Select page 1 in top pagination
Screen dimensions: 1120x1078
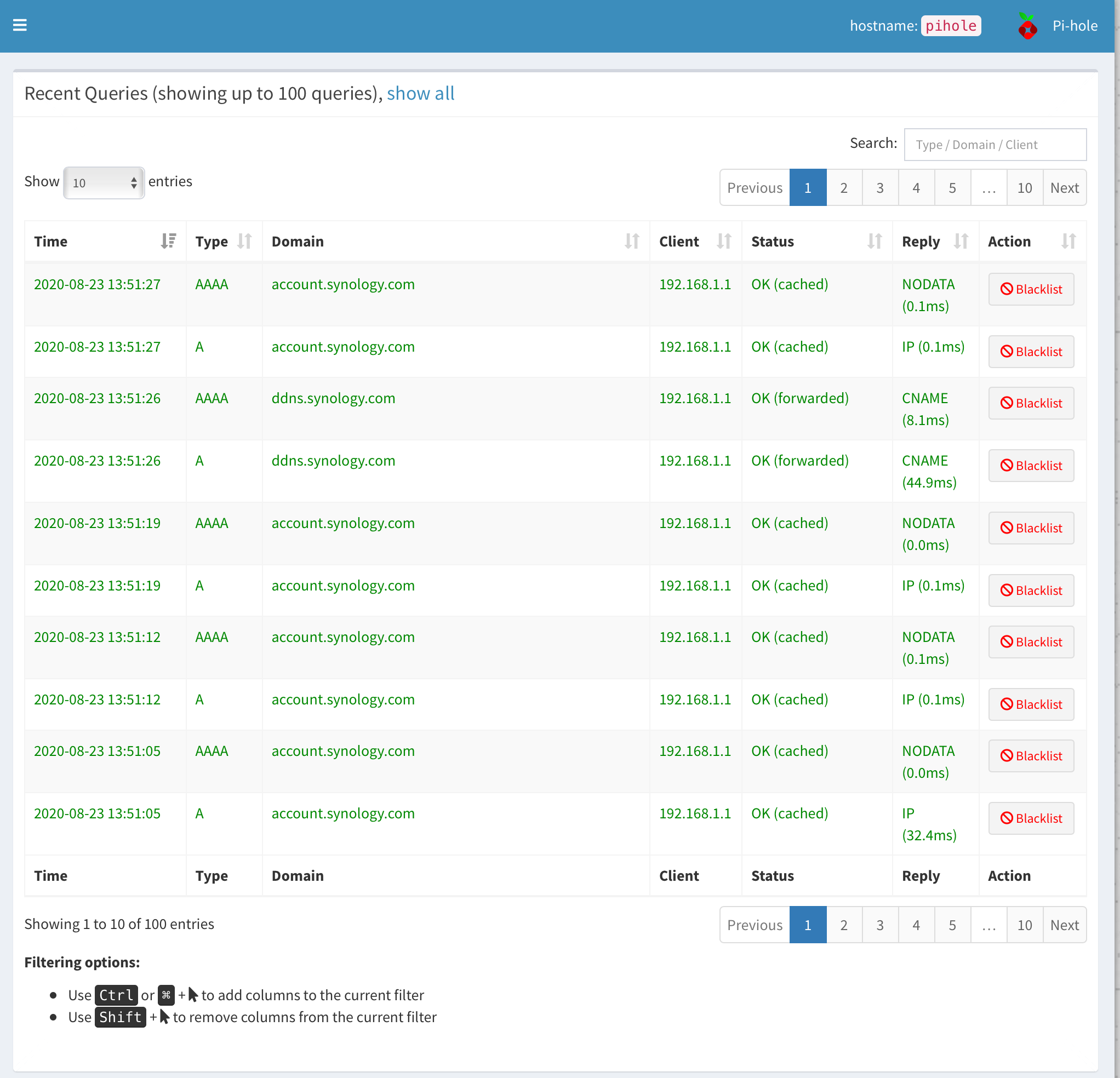point(808,187)
